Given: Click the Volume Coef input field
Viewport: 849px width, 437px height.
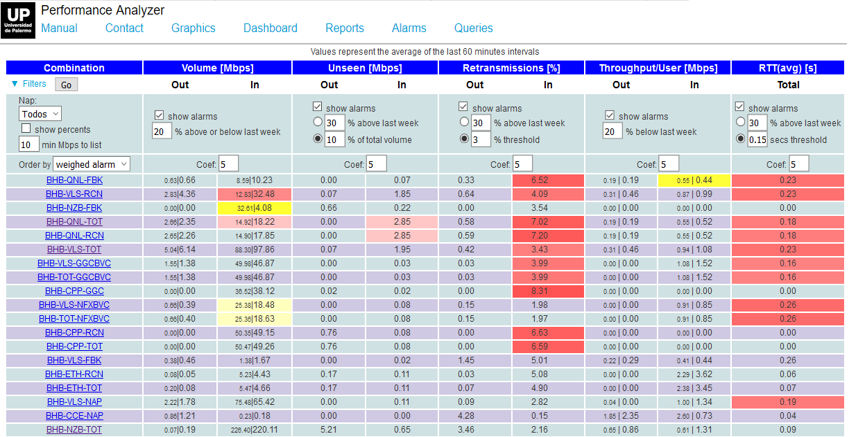Looking at the screenshot, I should 228,164.
